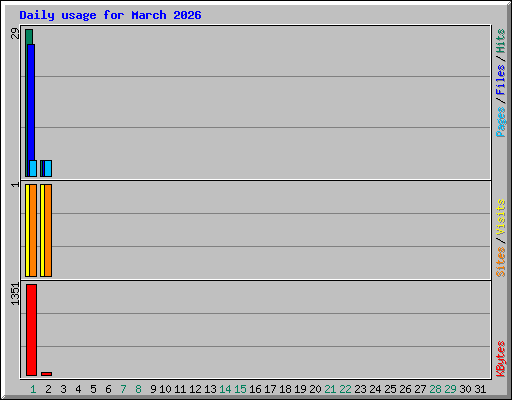The image size is (512, 400).
Task: Click the small red KBytes bar for day 2
Action: [46, 374]
